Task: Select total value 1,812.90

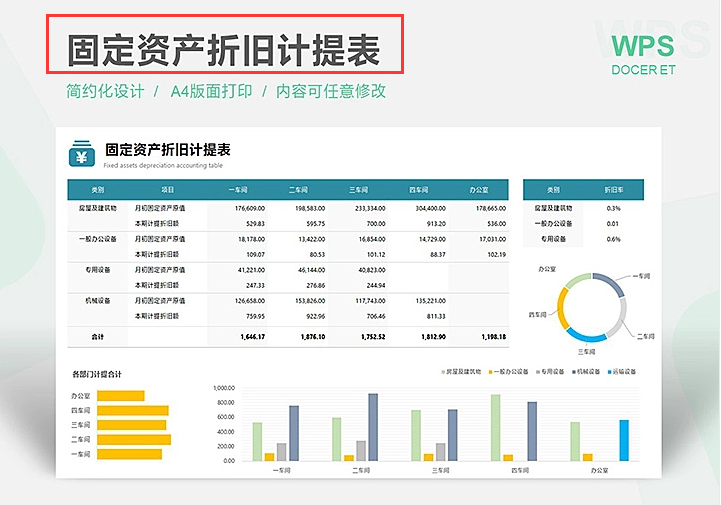Action: pyautogui.click(x=433, y=337)
